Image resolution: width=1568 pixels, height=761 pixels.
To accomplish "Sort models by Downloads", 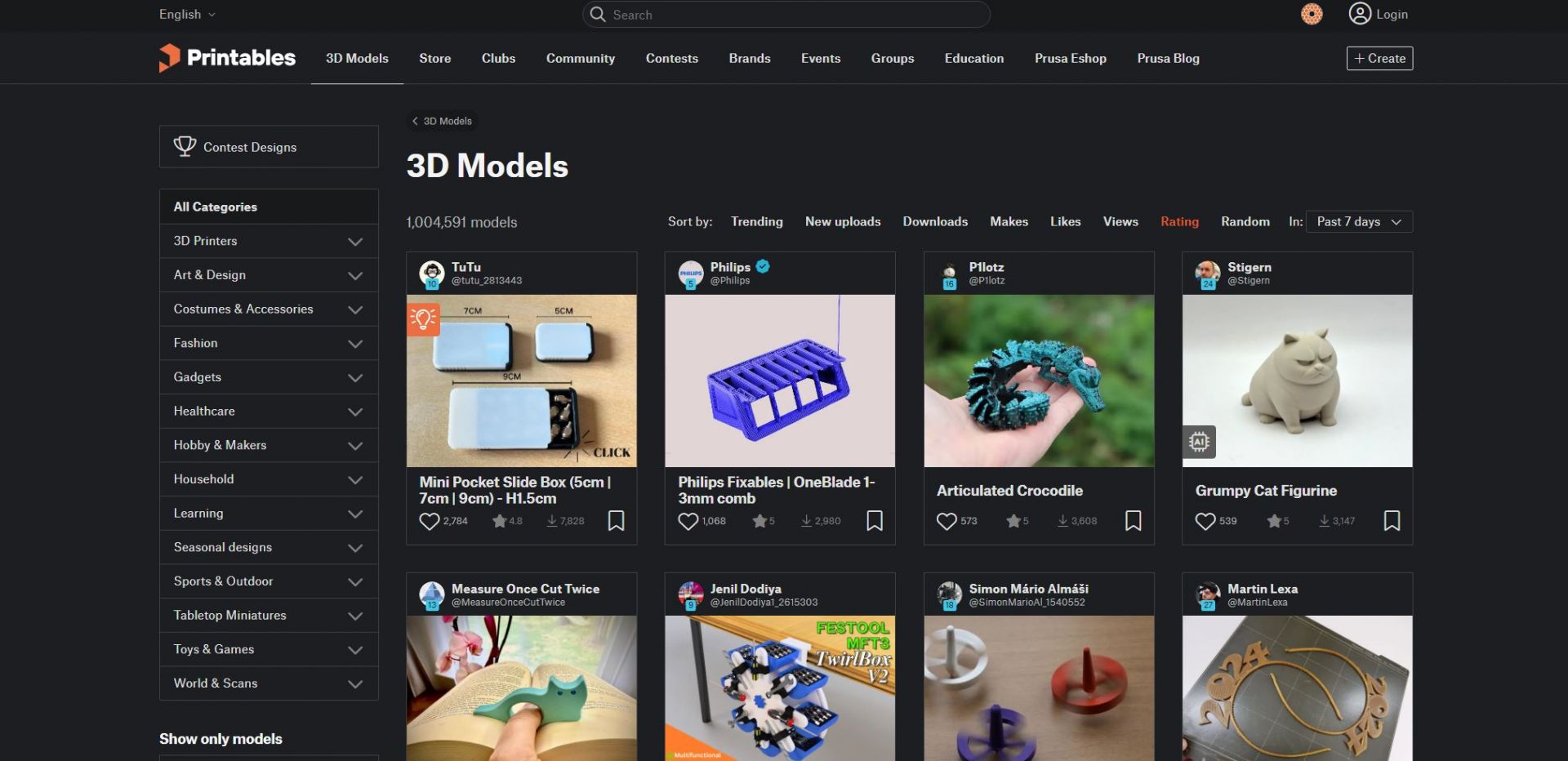I will pos(935,222).
